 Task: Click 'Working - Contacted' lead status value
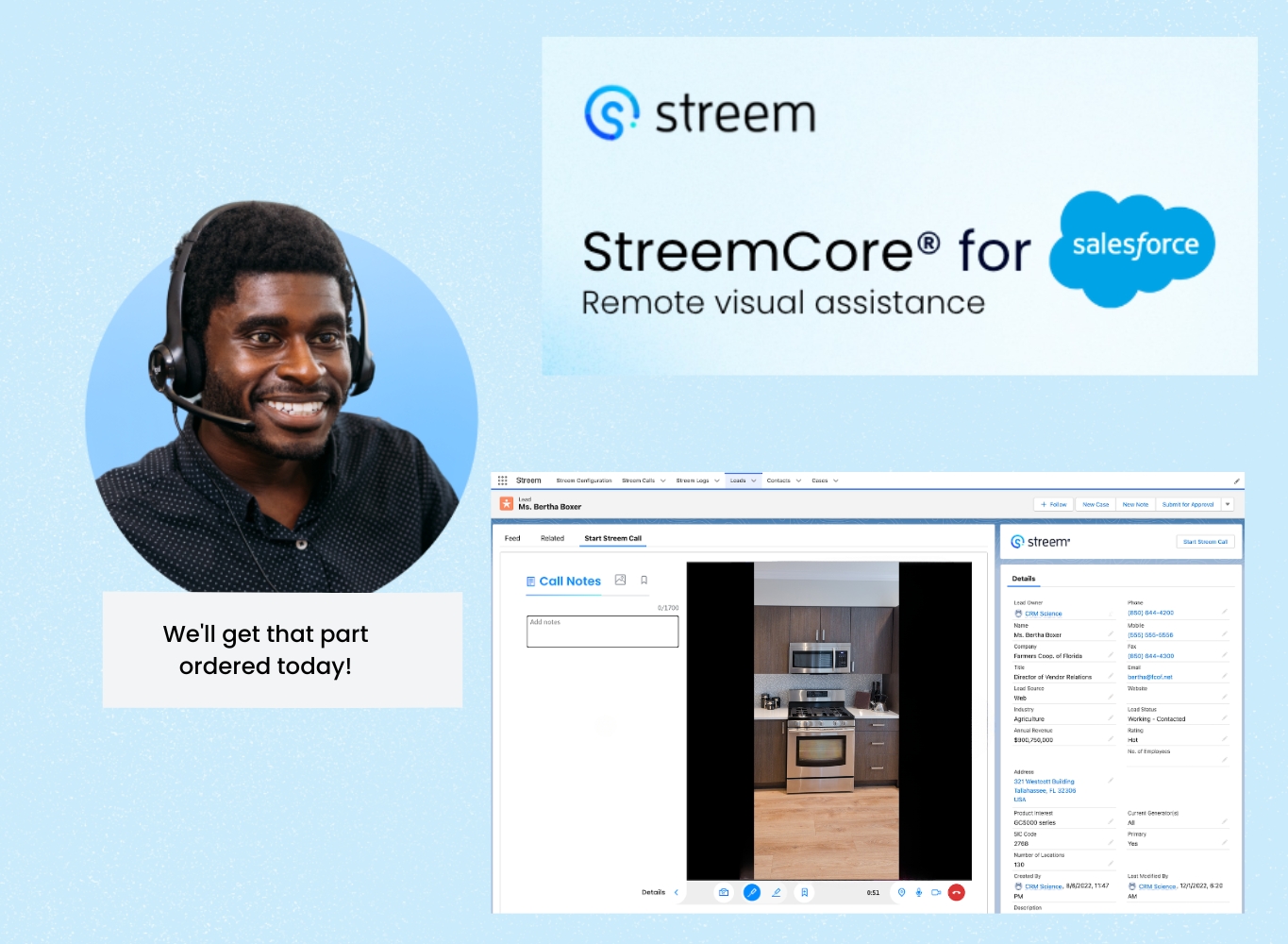coord(1156,719)
